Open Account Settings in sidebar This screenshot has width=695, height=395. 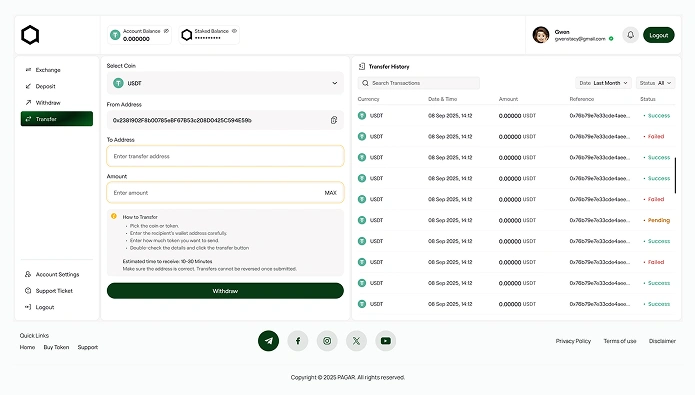[x=57, y=274]
